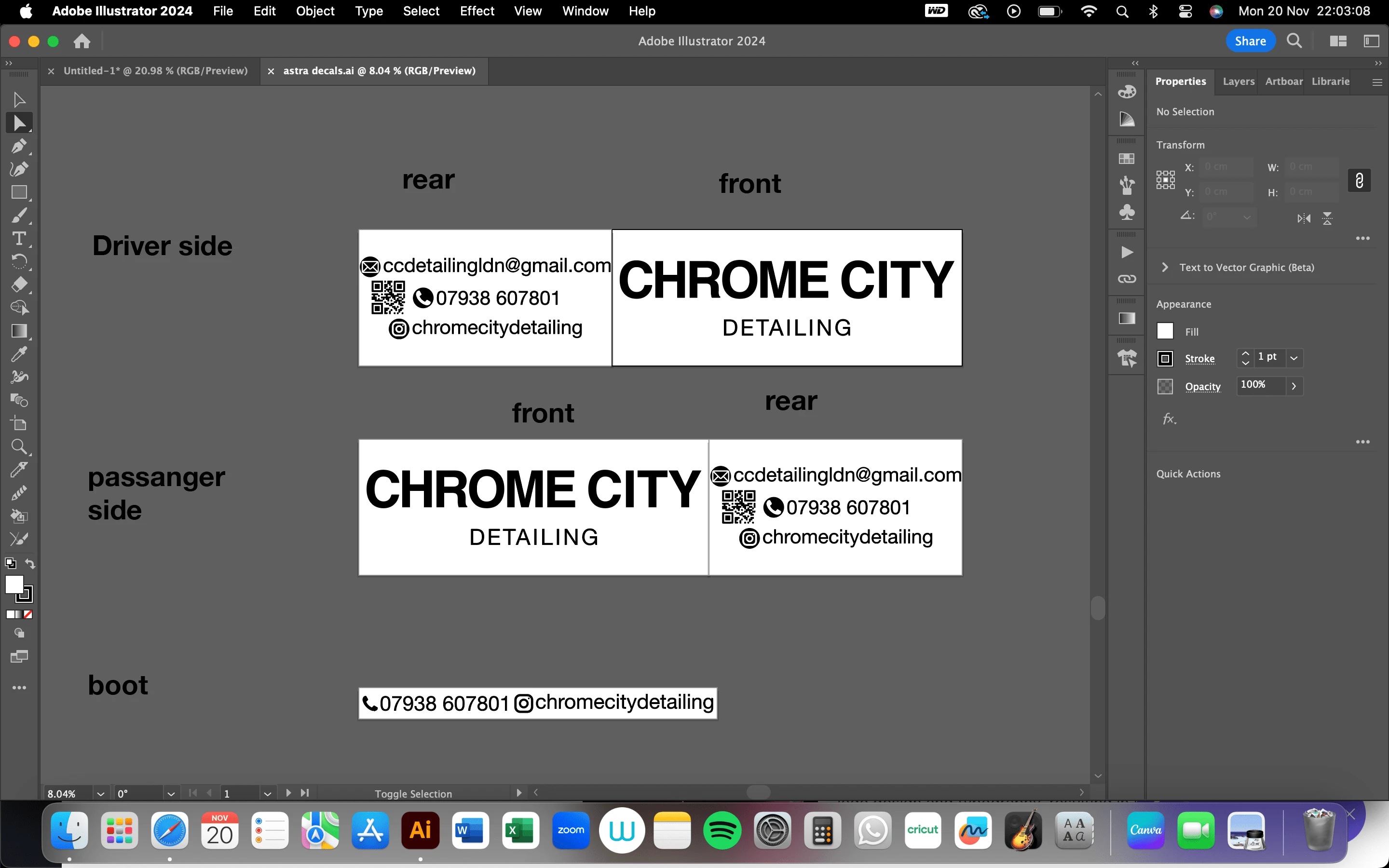This screenshot has height=868, width=1389.
Task: Click the Home icon
Action: pos(82,41)
